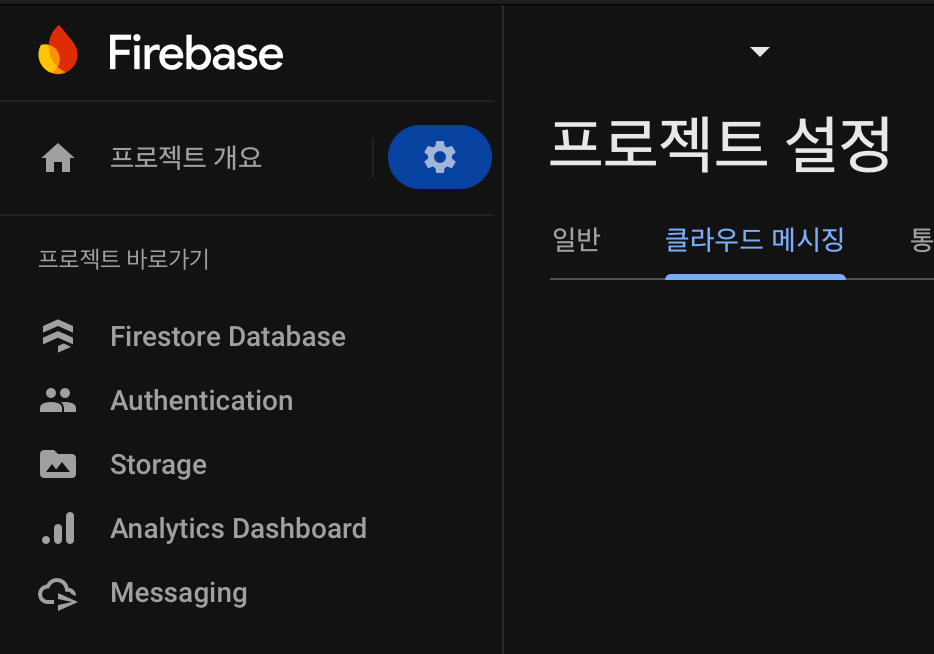Open Analytics Dashboard in the sidebar
The width and height of the screenshot is (934, 654).
(239, 528)
